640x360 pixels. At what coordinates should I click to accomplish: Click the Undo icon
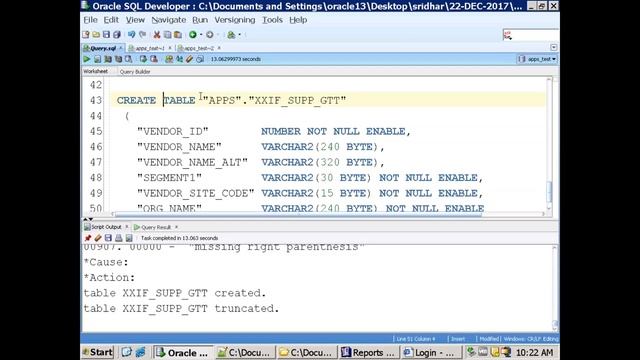[x=131, y=35]
